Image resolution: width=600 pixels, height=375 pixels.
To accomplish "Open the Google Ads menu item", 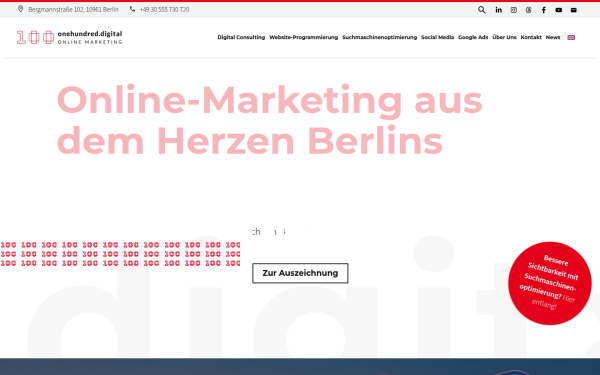I will click(x=473, y=37).
